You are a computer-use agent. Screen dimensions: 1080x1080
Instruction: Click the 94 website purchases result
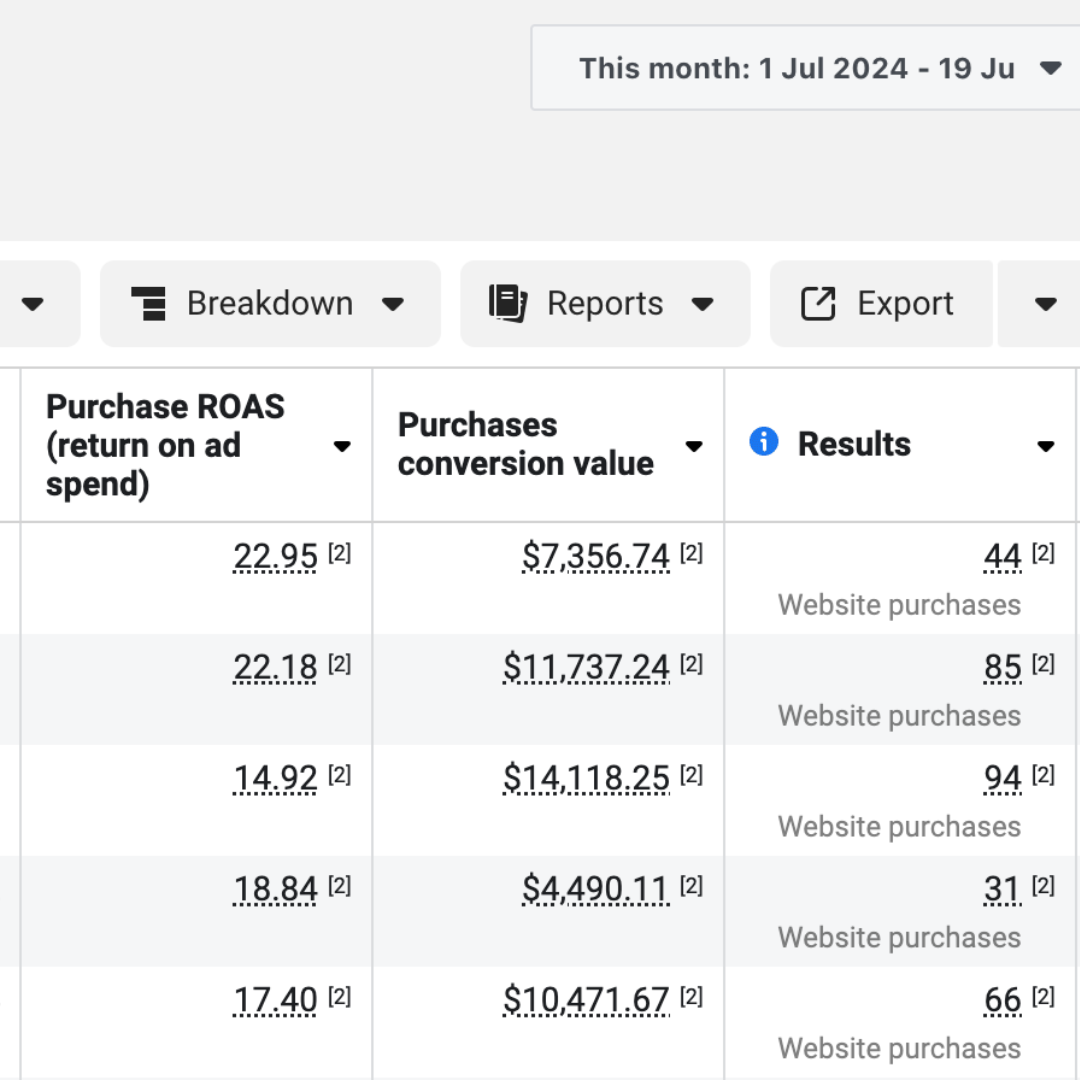[x=1002, y=778]
